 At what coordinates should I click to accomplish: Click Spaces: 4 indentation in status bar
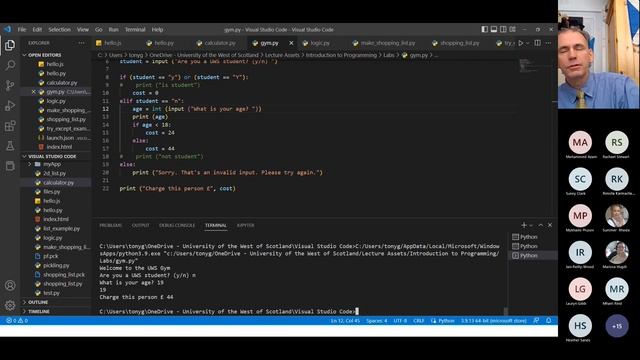click(x=377, y=321)
